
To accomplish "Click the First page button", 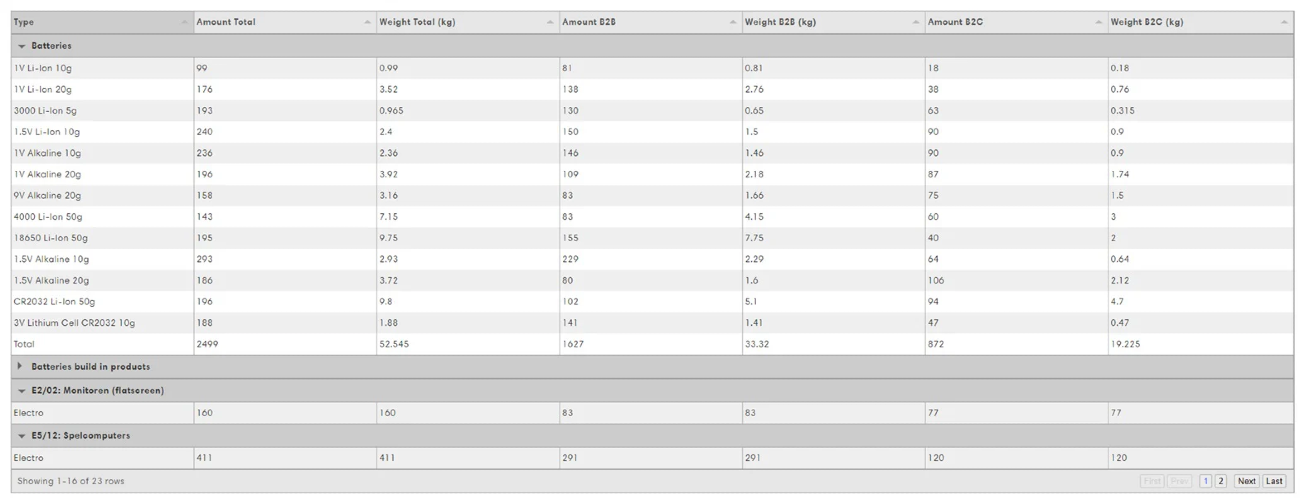I will [1152, 481].
